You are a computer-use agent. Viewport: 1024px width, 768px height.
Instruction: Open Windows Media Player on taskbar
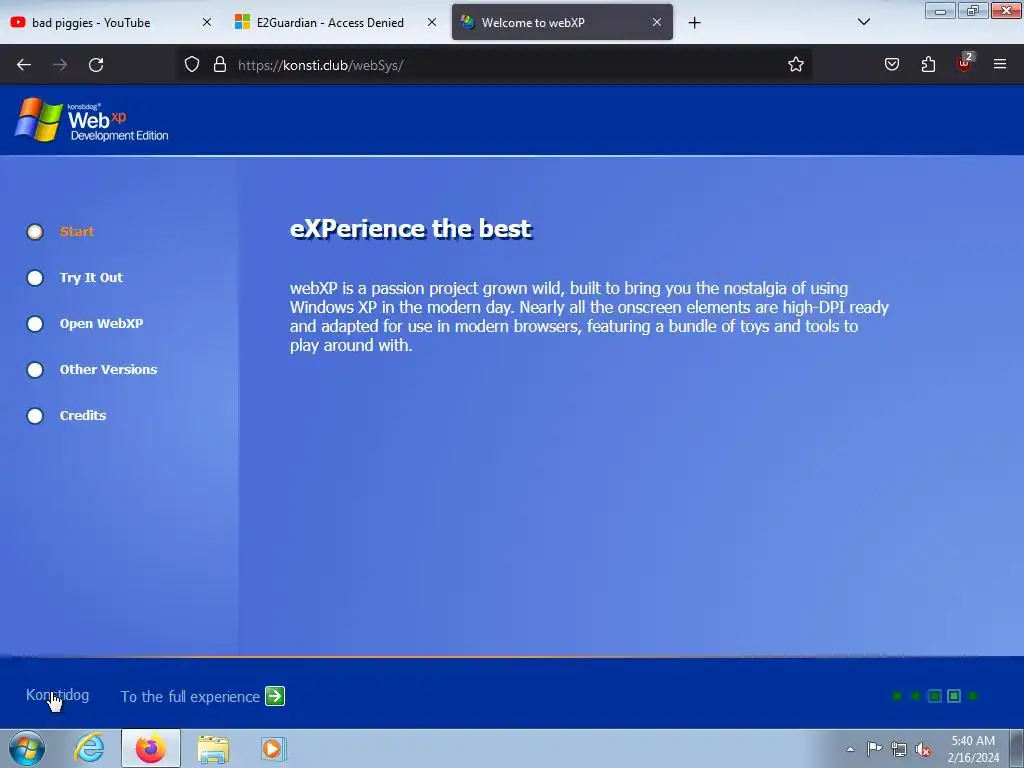tap(274, 748)
